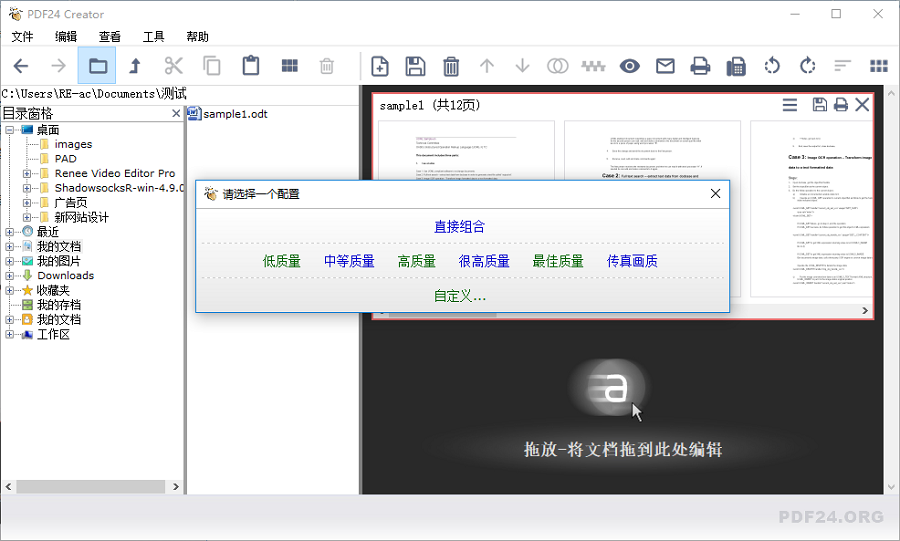Select 中等质量 quality configuration

click(x=349, y=261)
